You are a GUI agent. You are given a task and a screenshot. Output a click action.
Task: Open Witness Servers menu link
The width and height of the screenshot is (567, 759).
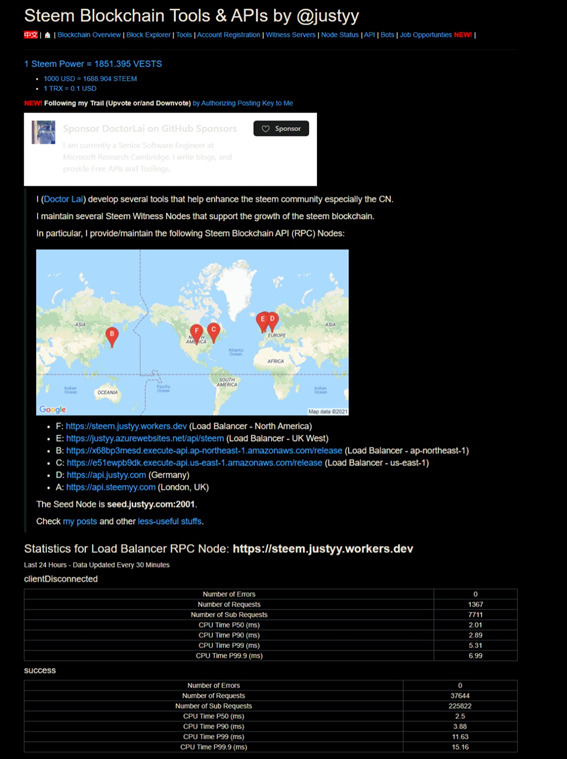(291, 35)
